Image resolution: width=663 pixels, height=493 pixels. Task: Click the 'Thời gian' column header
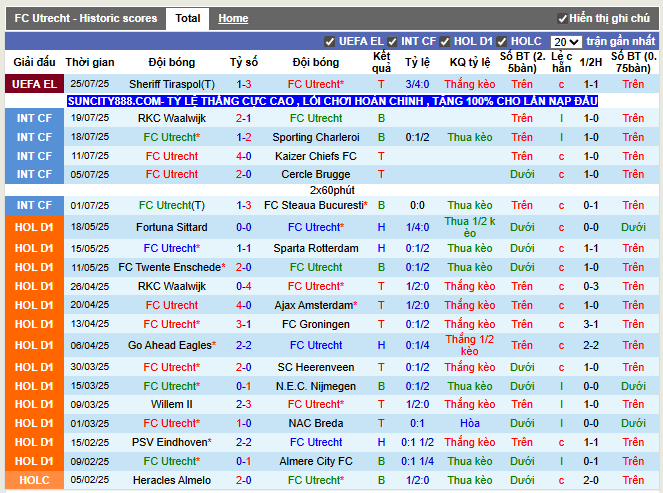90,63
